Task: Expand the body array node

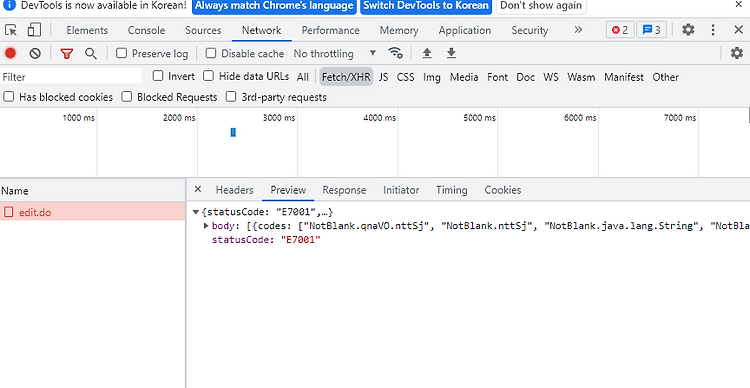Action: tap(206, 226)
